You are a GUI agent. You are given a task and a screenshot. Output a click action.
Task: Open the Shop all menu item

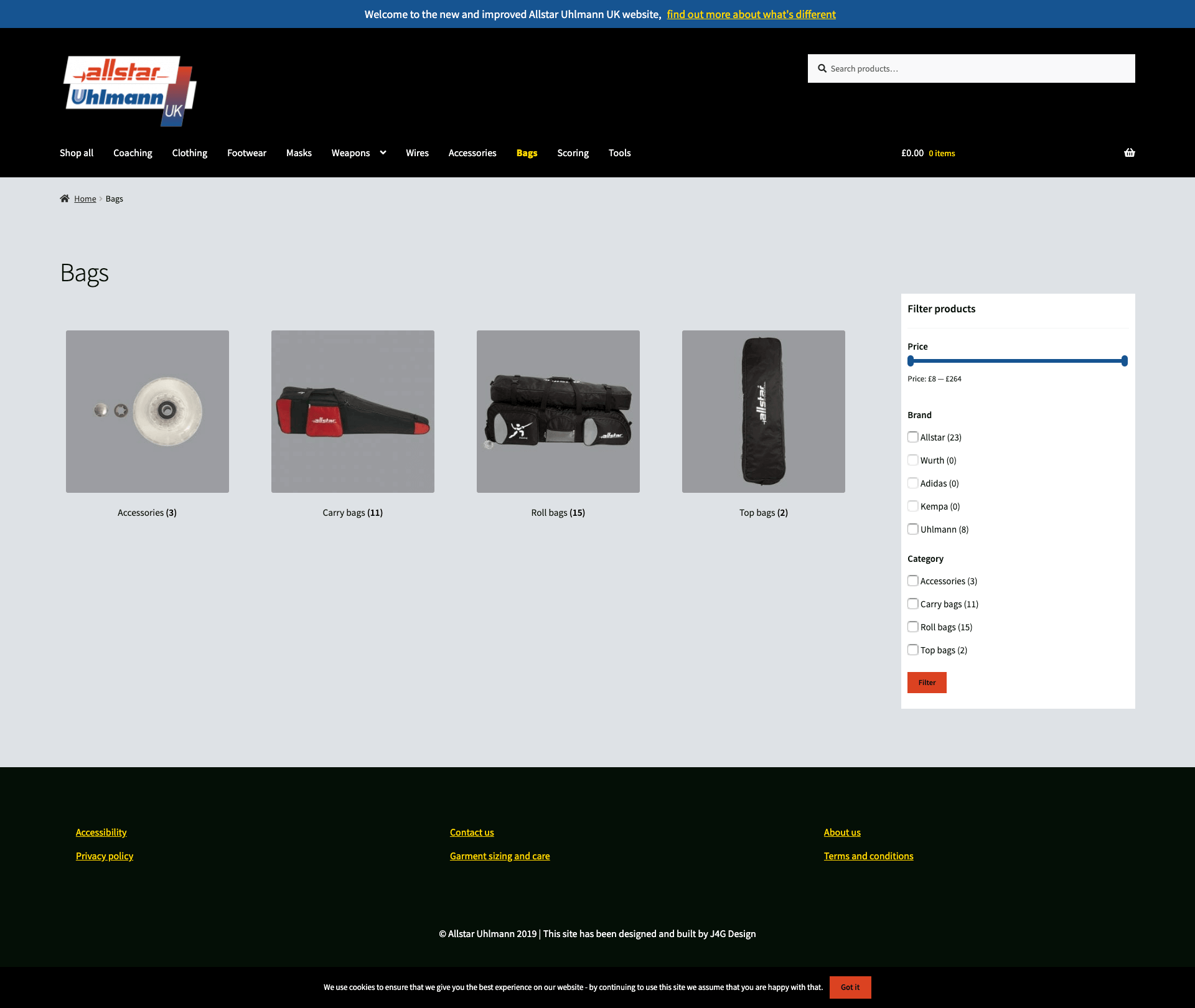(x=77, y=153)
